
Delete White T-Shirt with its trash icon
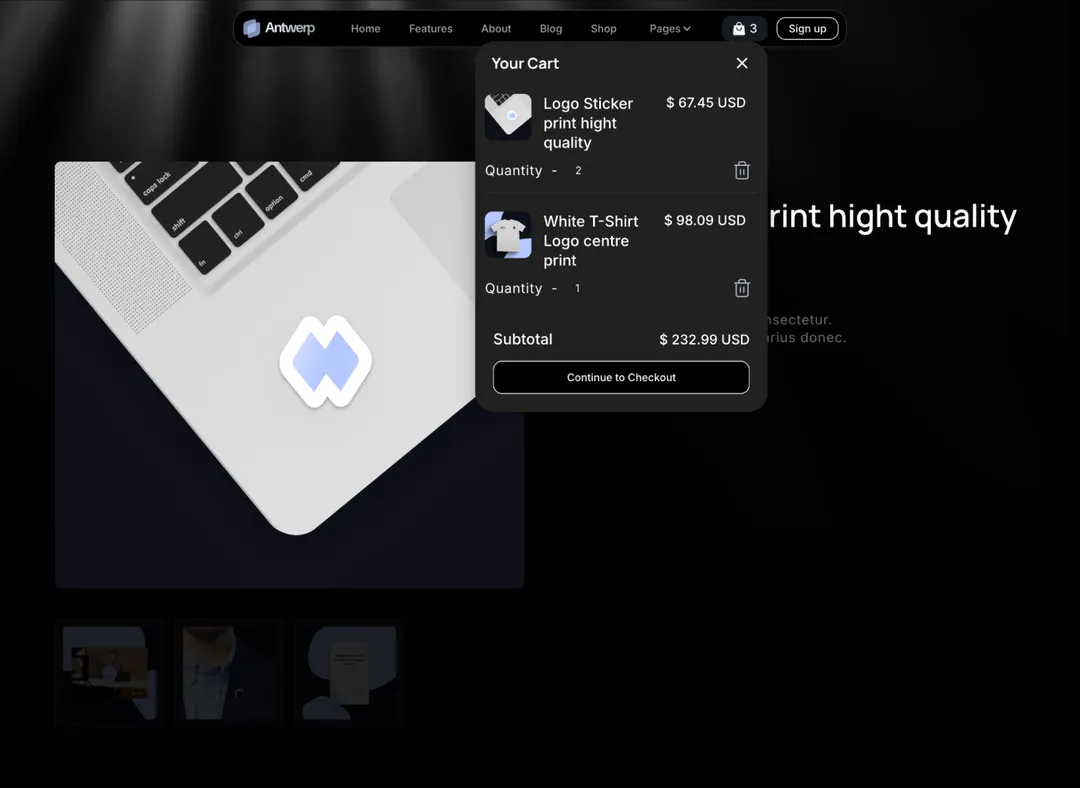741,288
